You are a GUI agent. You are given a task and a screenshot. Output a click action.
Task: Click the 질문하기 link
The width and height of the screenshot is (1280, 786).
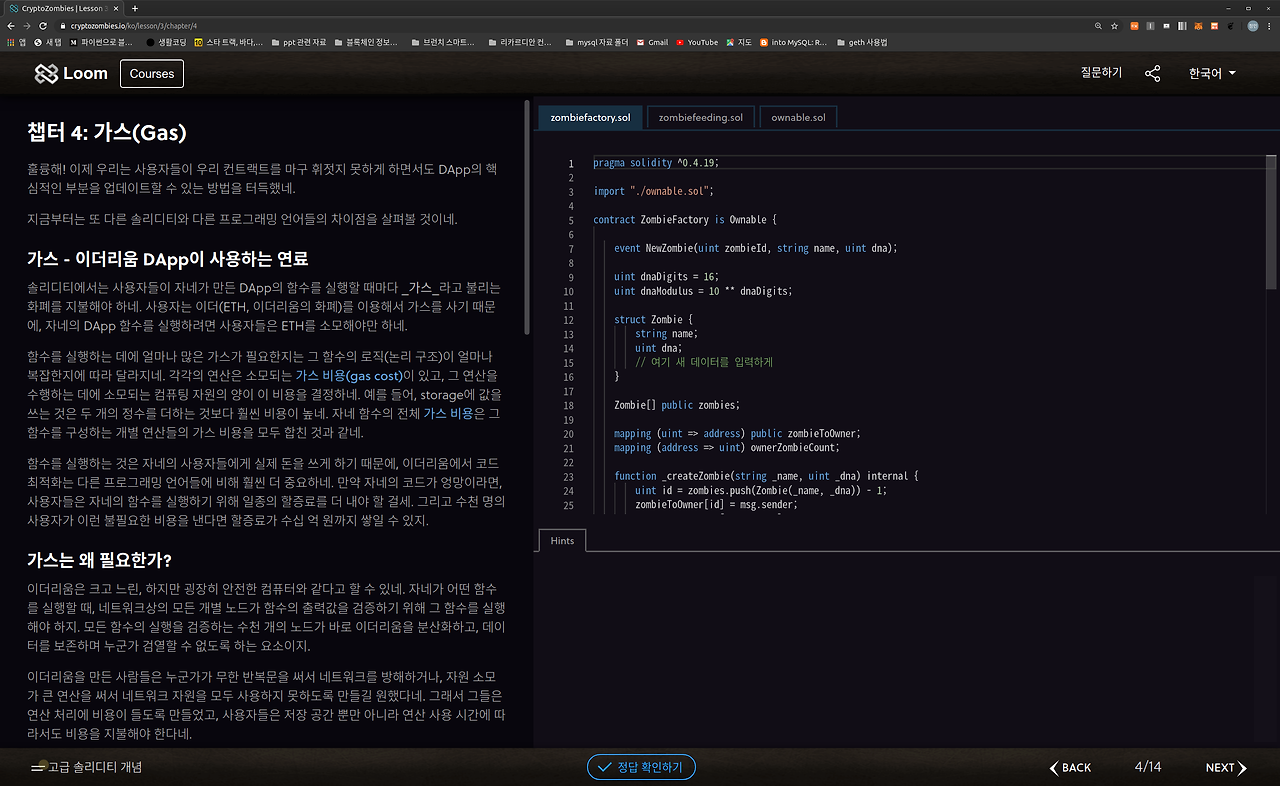(x=1101, y=73)
